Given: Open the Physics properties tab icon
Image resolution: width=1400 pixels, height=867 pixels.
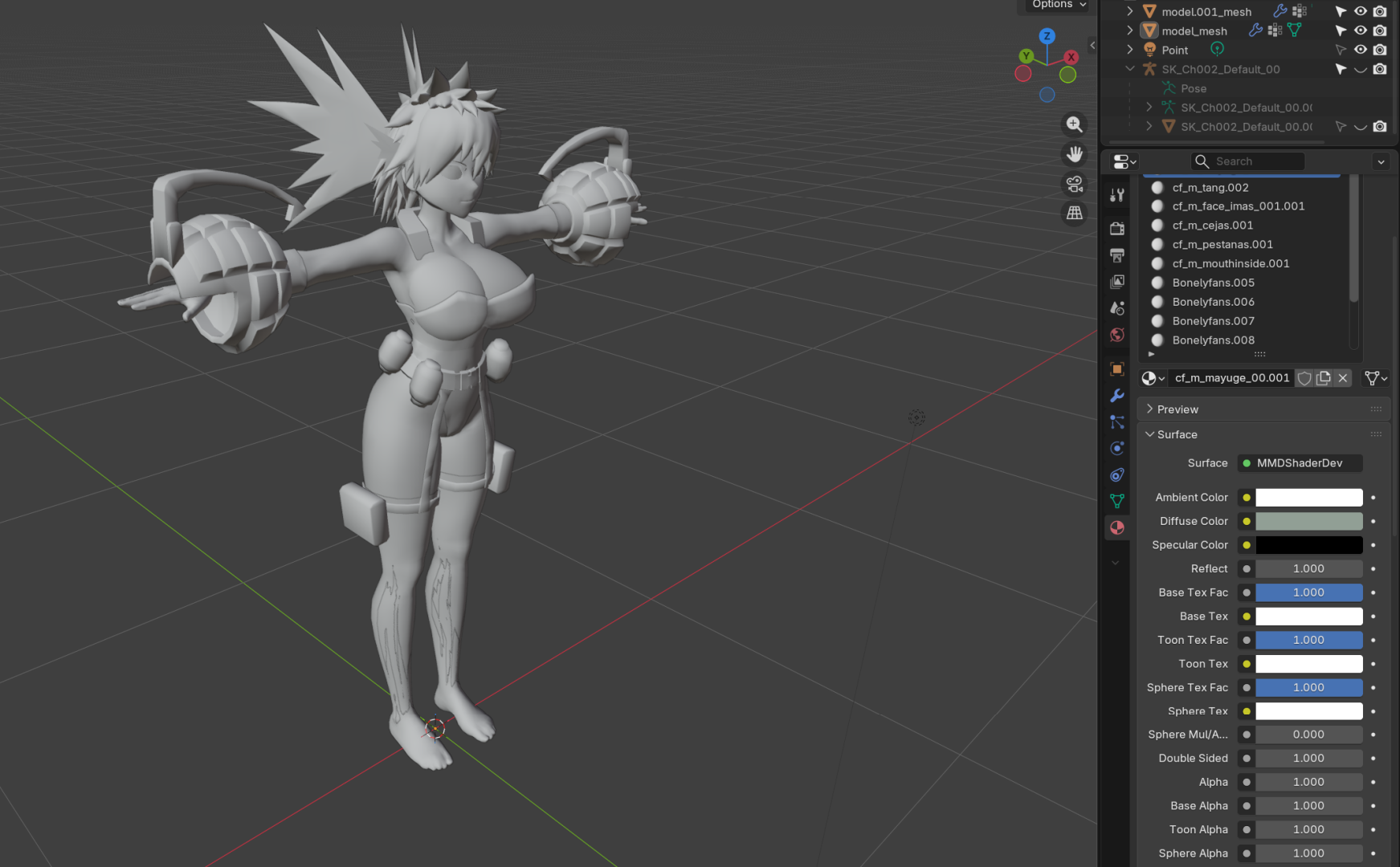Looking at the screenshot, I should tap(1117, 448).
